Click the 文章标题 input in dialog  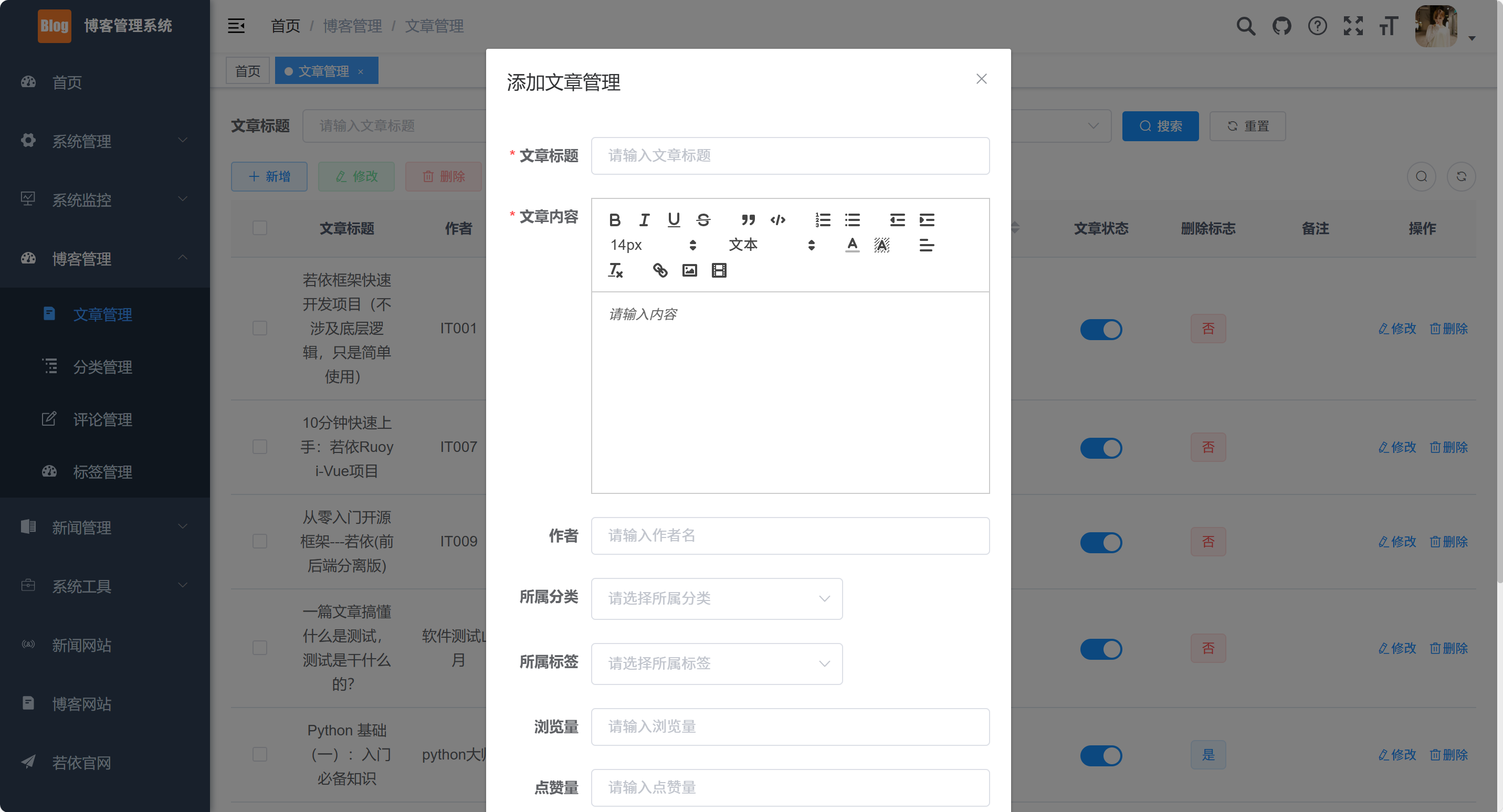790,156
